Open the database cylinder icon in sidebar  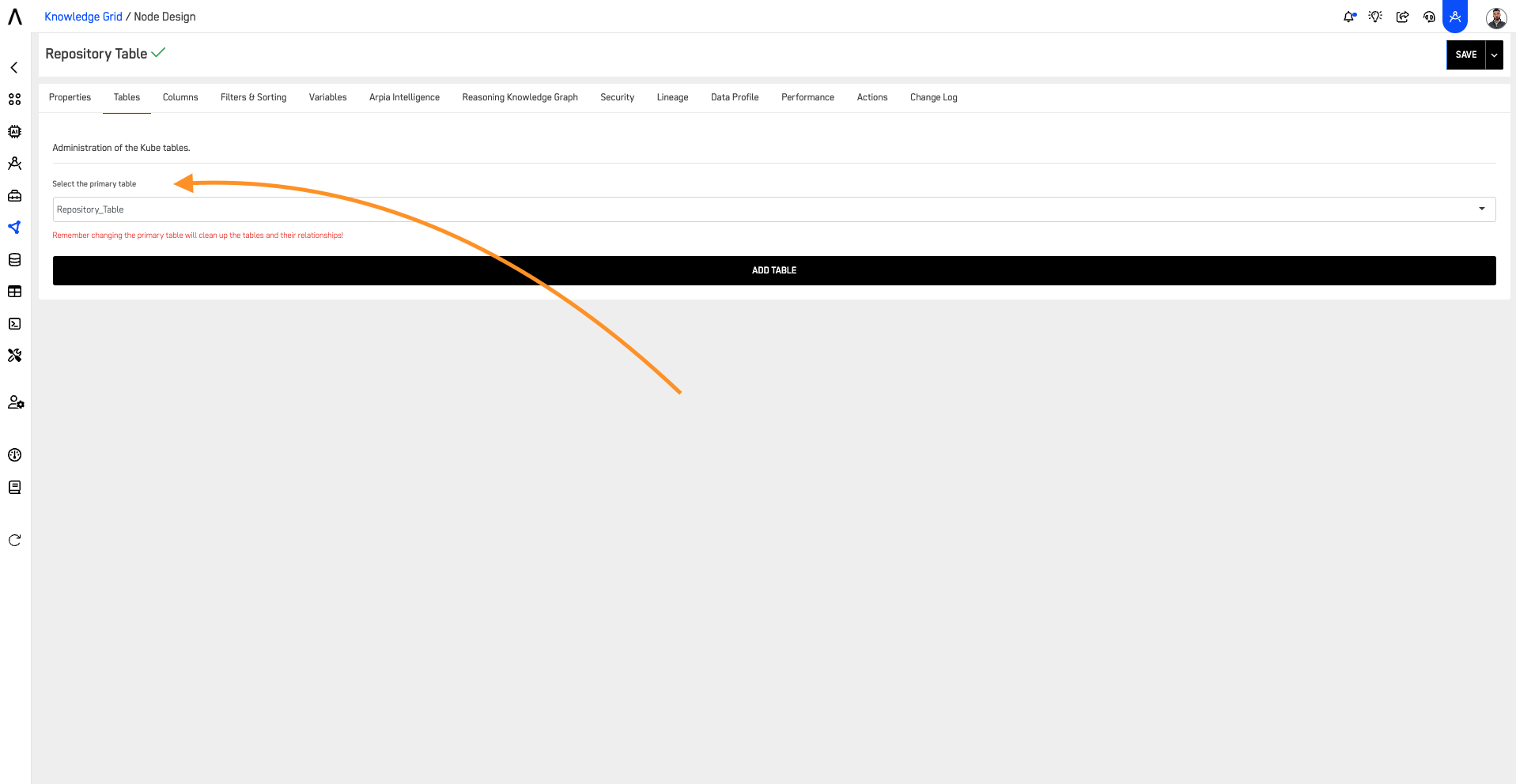pos(14,260)
